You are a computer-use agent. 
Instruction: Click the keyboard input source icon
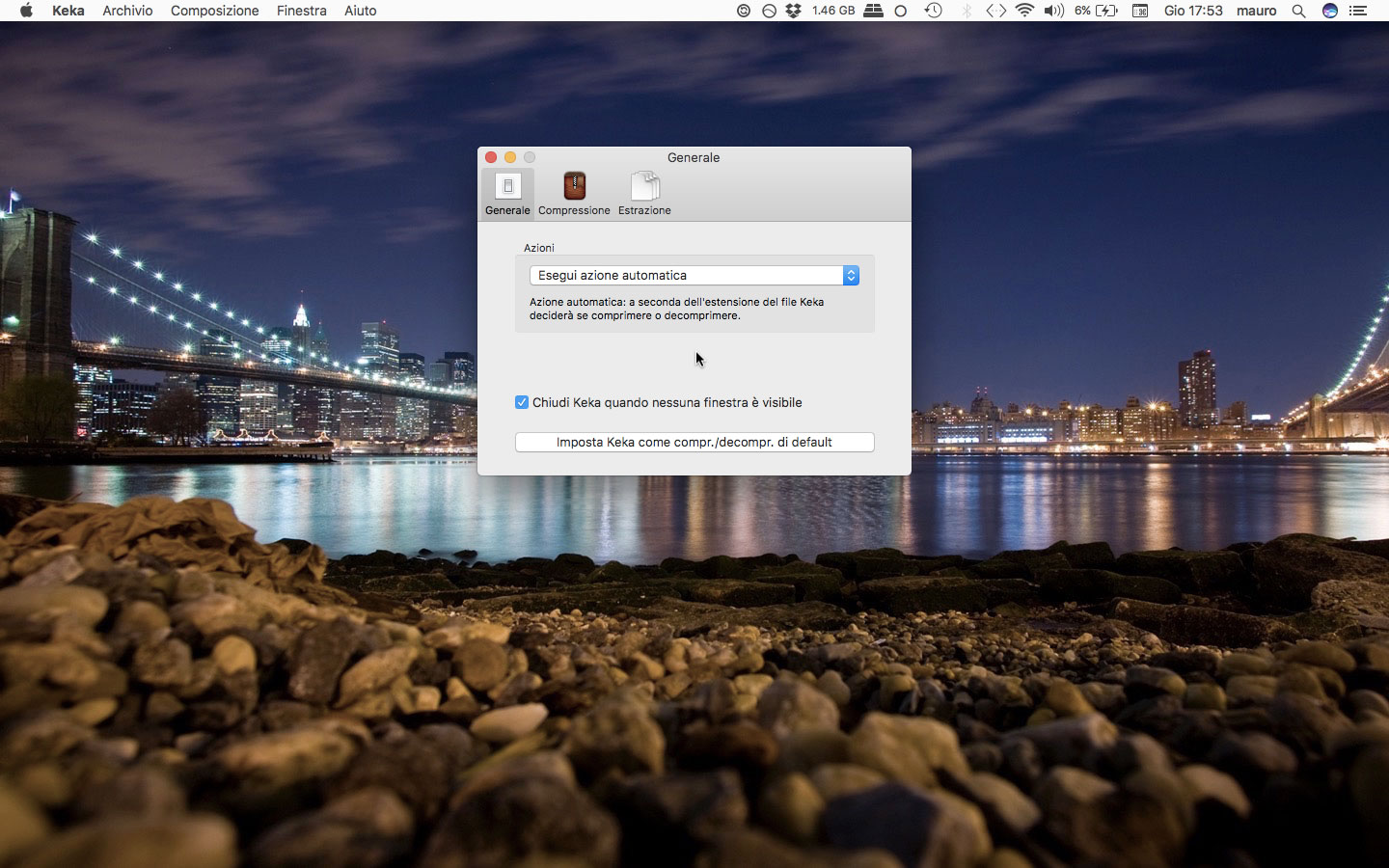(1140, 11)
